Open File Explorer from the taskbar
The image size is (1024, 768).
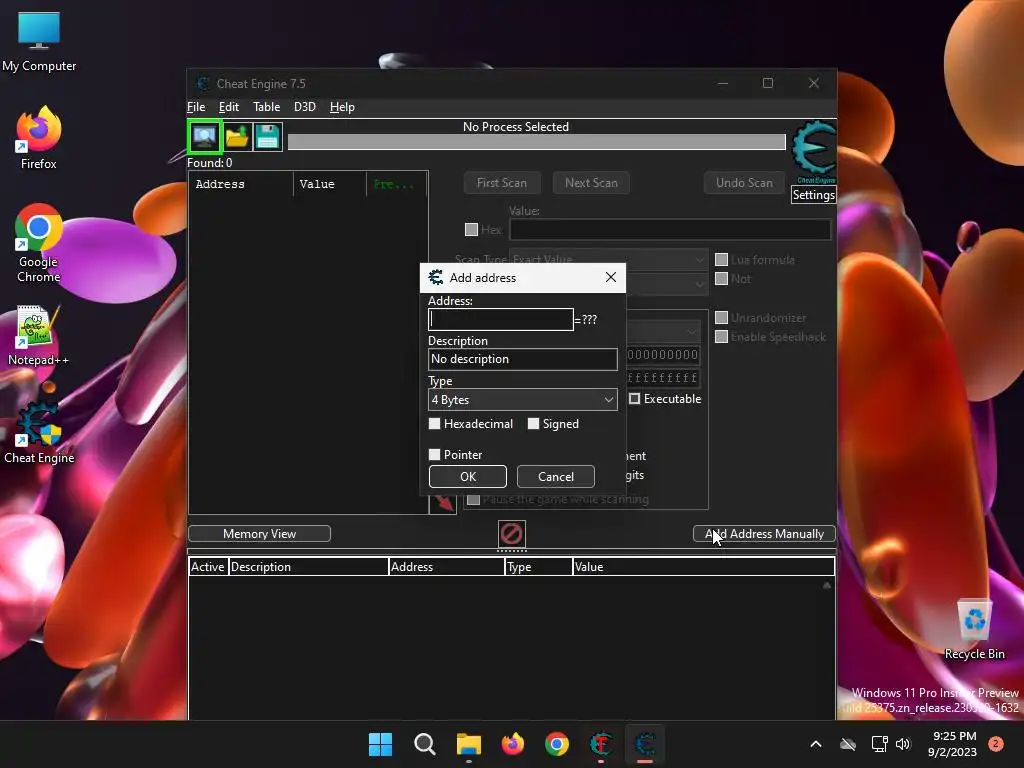pos(468,744)
